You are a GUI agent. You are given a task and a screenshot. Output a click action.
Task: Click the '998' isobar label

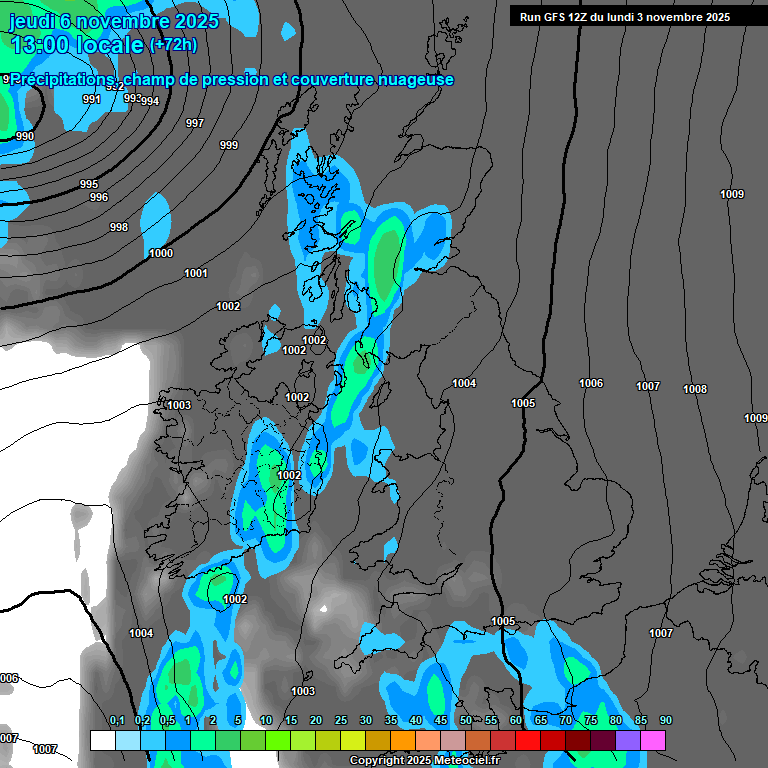pyautogui.click(x=119, y=227)
